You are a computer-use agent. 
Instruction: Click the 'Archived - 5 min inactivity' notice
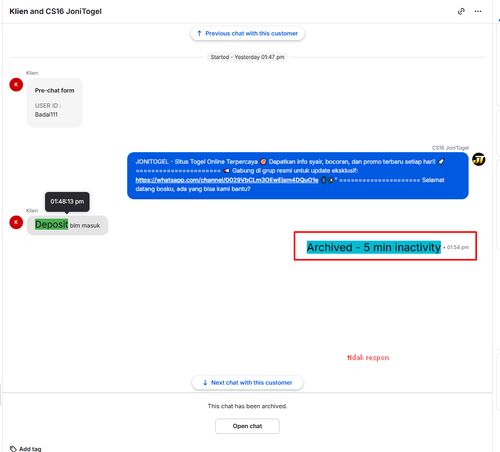tap(374, 247)
